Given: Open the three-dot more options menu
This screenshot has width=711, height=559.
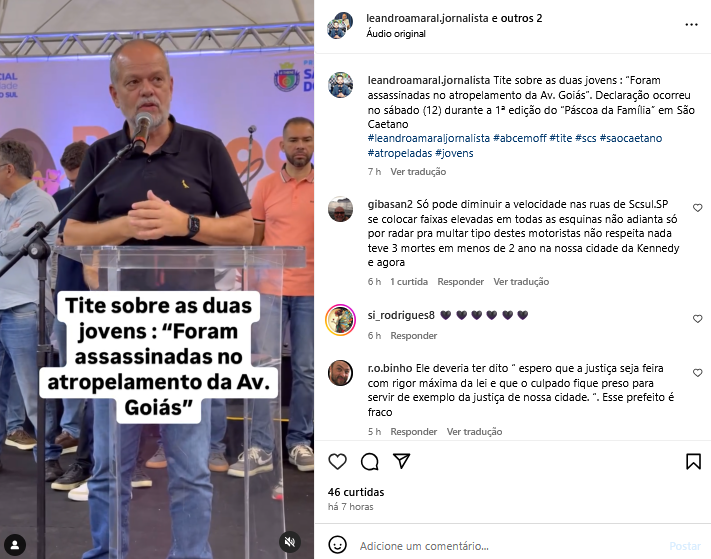Looking at the screenshot, I should [691, 24].
